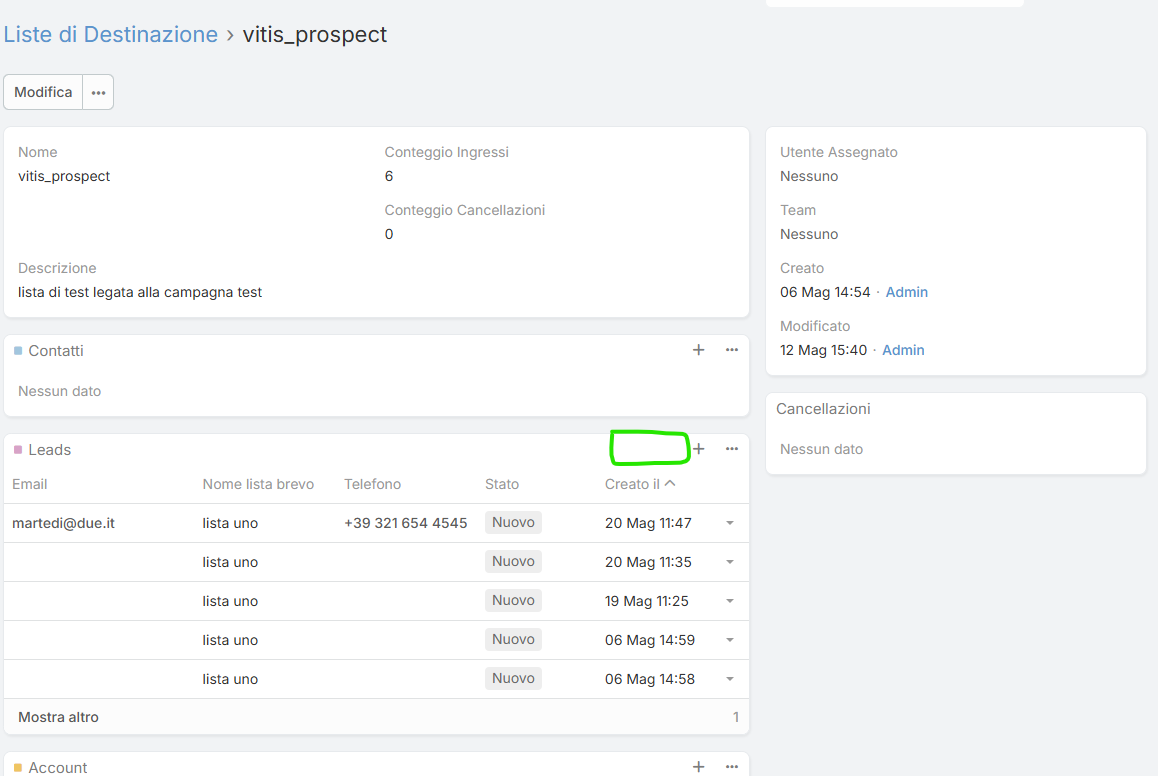Sort leads by Stato column header

(502, 484)
